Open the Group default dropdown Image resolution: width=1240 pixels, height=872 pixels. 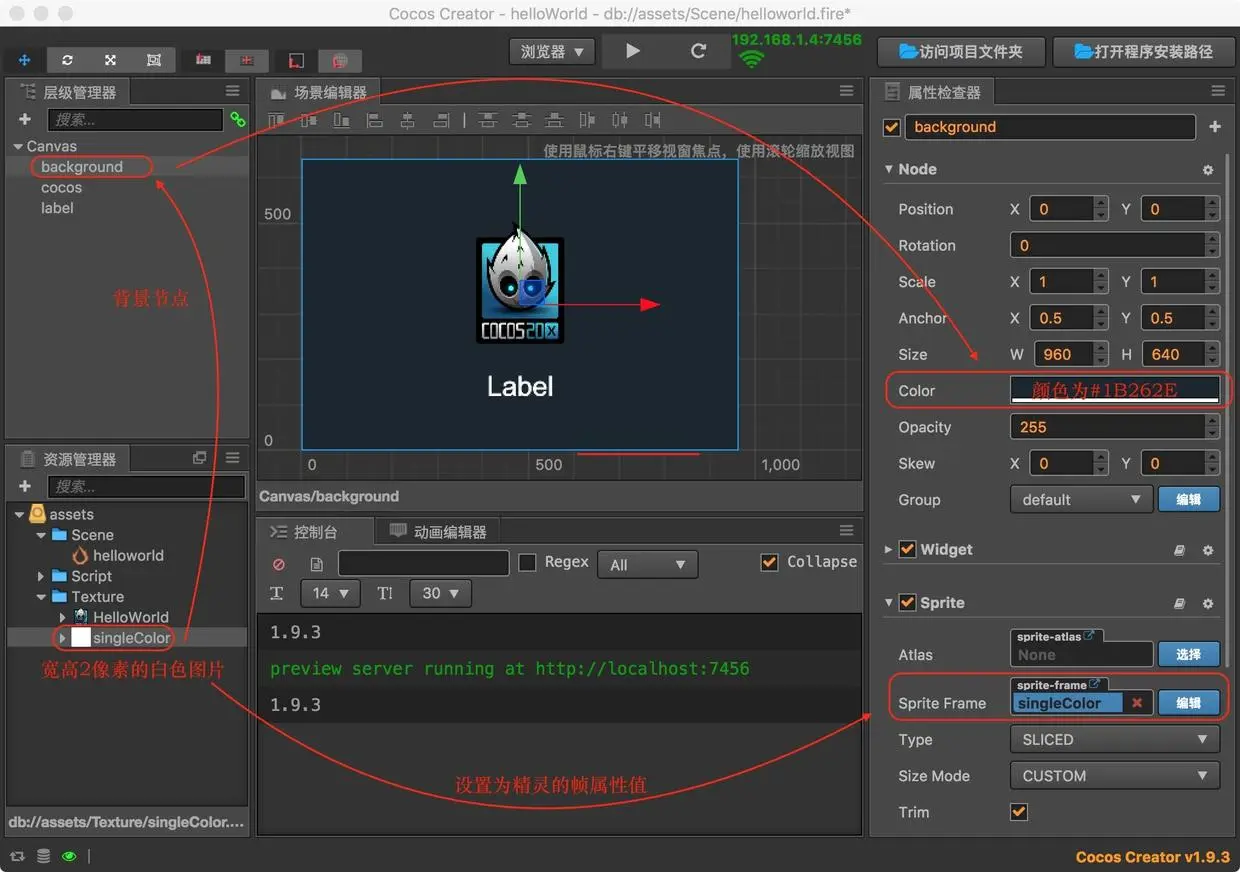point(1080,499)
